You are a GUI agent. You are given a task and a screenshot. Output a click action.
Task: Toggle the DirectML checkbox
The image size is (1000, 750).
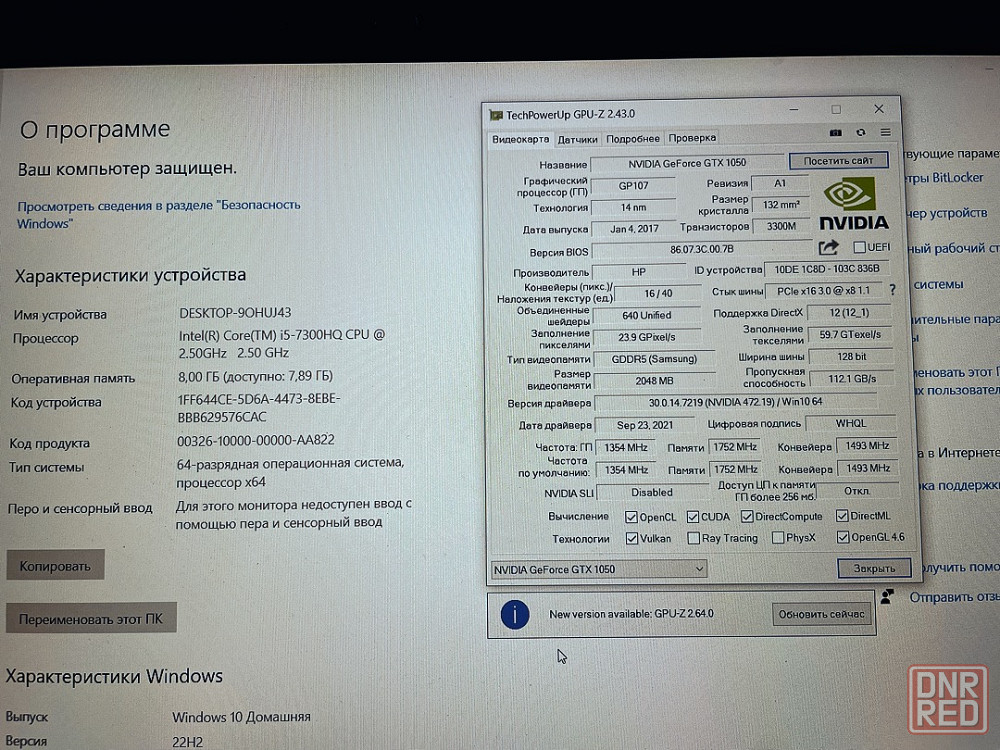[842, 515]
